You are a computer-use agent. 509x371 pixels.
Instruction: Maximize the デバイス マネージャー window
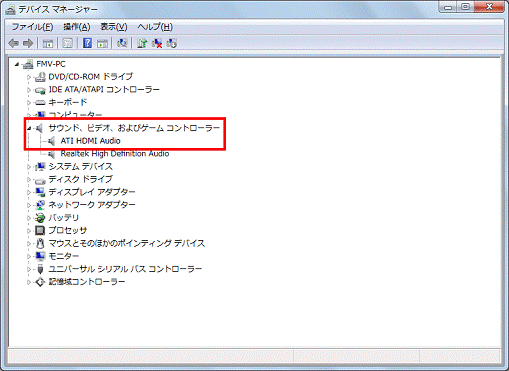click(466, 7)
